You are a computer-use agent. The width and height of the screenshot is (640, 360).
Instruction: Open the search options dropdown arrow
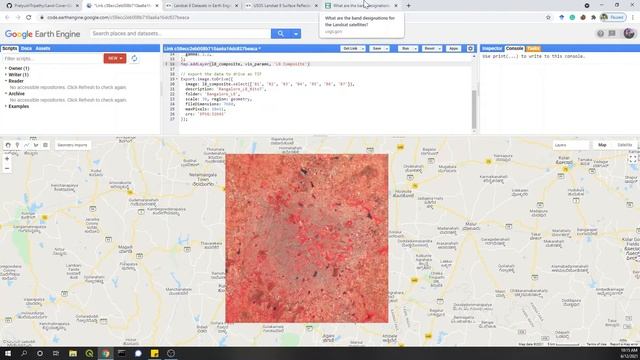(296, 33)
